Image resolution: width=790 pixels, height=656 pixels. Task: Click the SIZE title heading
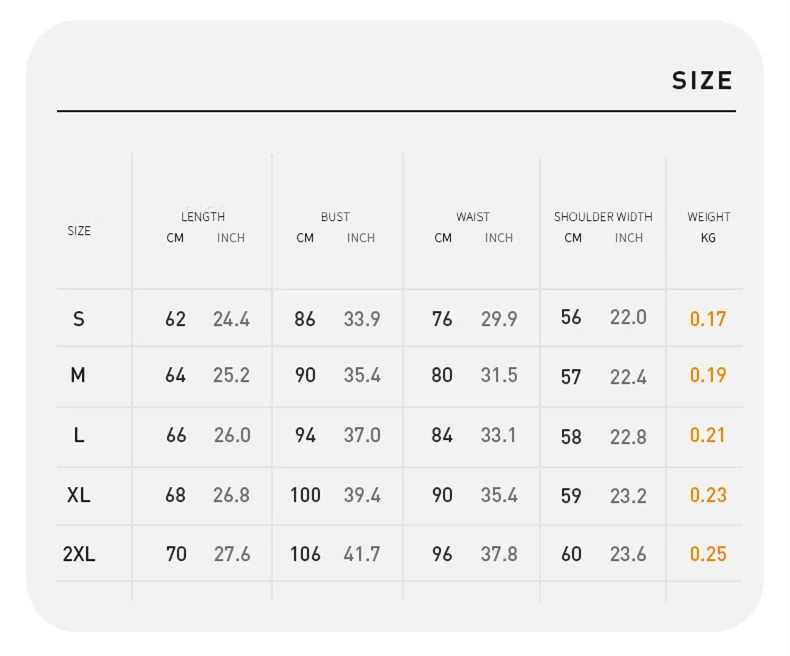coord(702,80)
